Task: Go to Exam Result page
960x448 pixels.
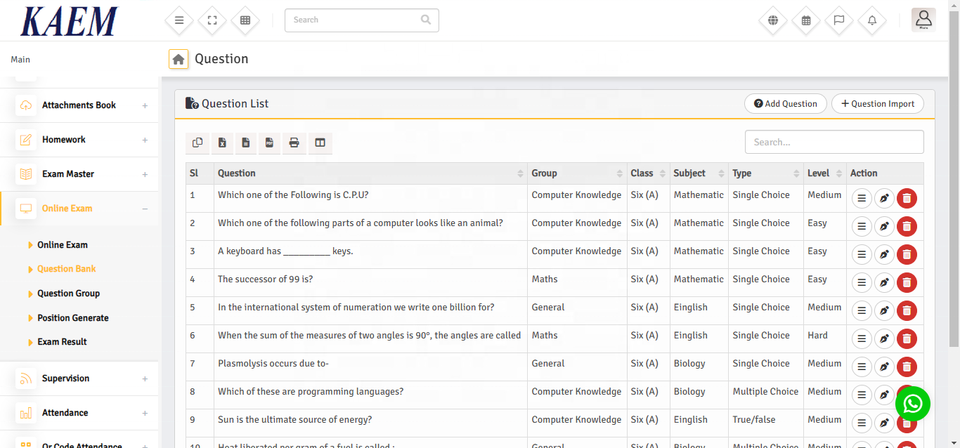Action: pos(62,342)
